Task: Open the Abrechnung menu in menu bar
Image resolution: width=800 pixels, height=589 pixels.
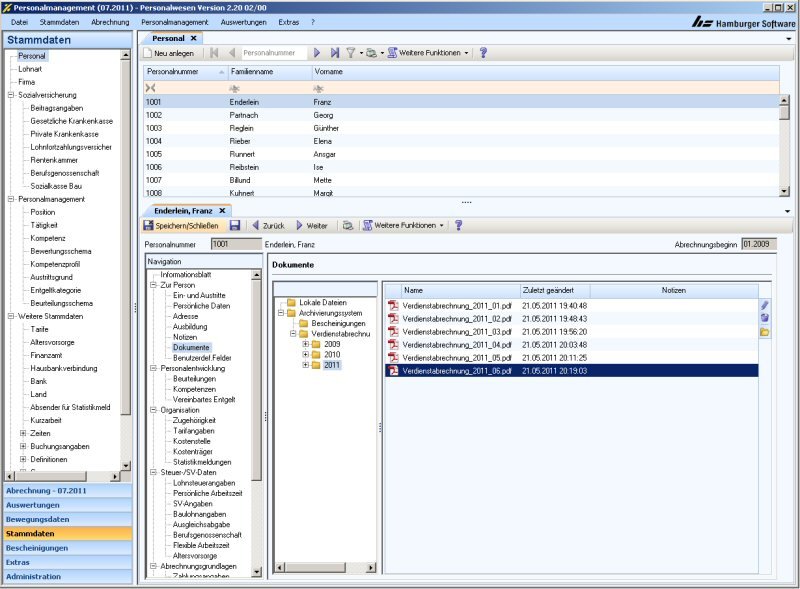Action: point(110,21)
